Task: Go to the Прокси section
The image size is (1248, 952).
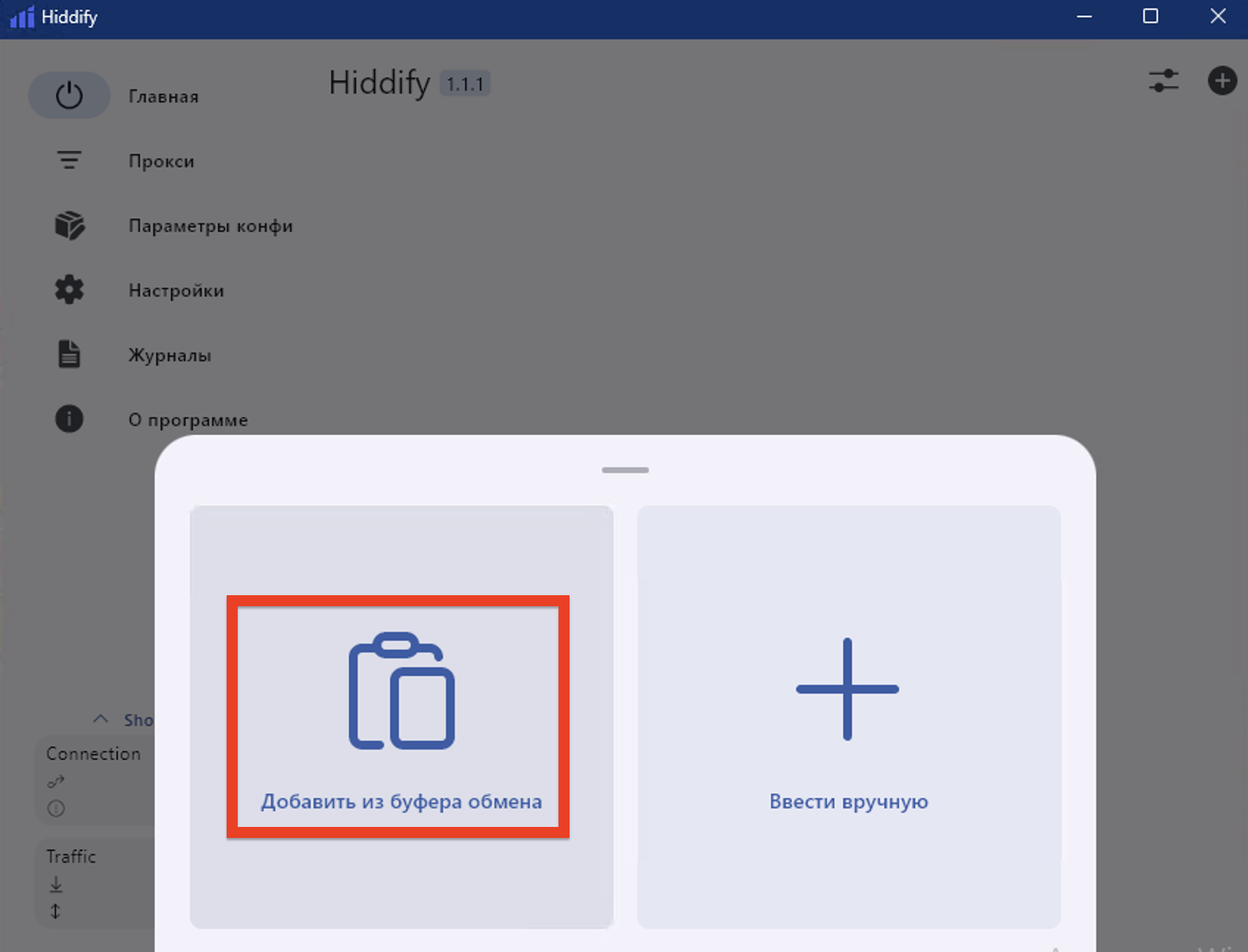Action: [x=161, y=161]
